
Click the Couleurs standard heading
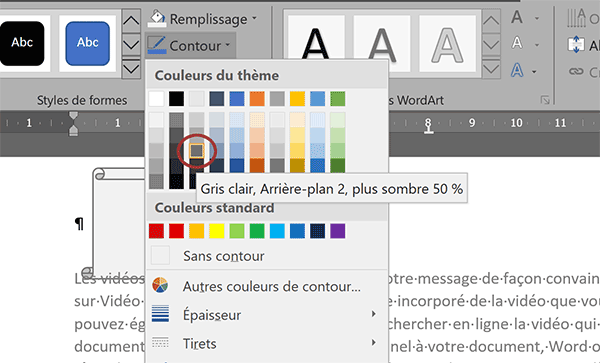pyautogui.click(x=214, y=208)
